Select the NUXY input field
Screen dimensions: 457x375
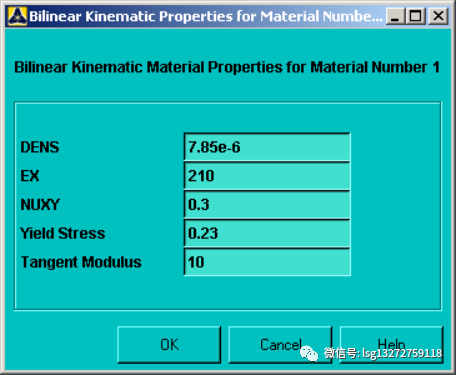click(267, 204)
